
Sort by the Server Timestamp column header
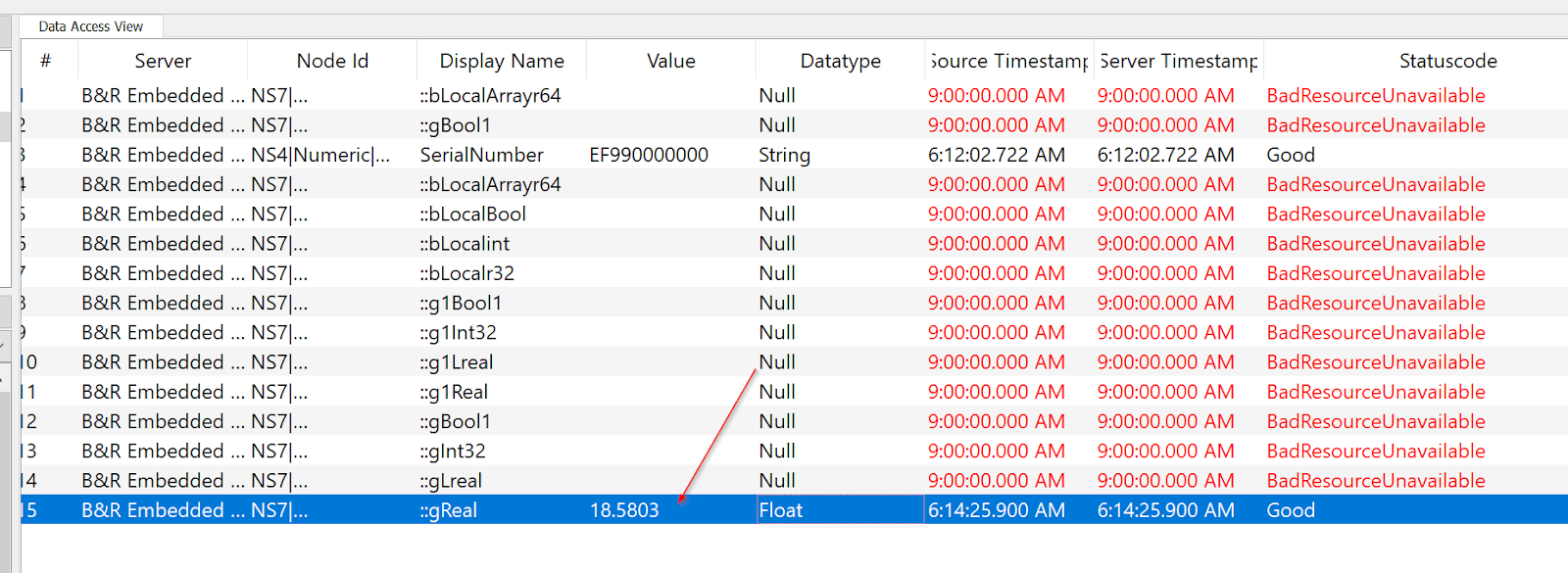coord(1179,61)
